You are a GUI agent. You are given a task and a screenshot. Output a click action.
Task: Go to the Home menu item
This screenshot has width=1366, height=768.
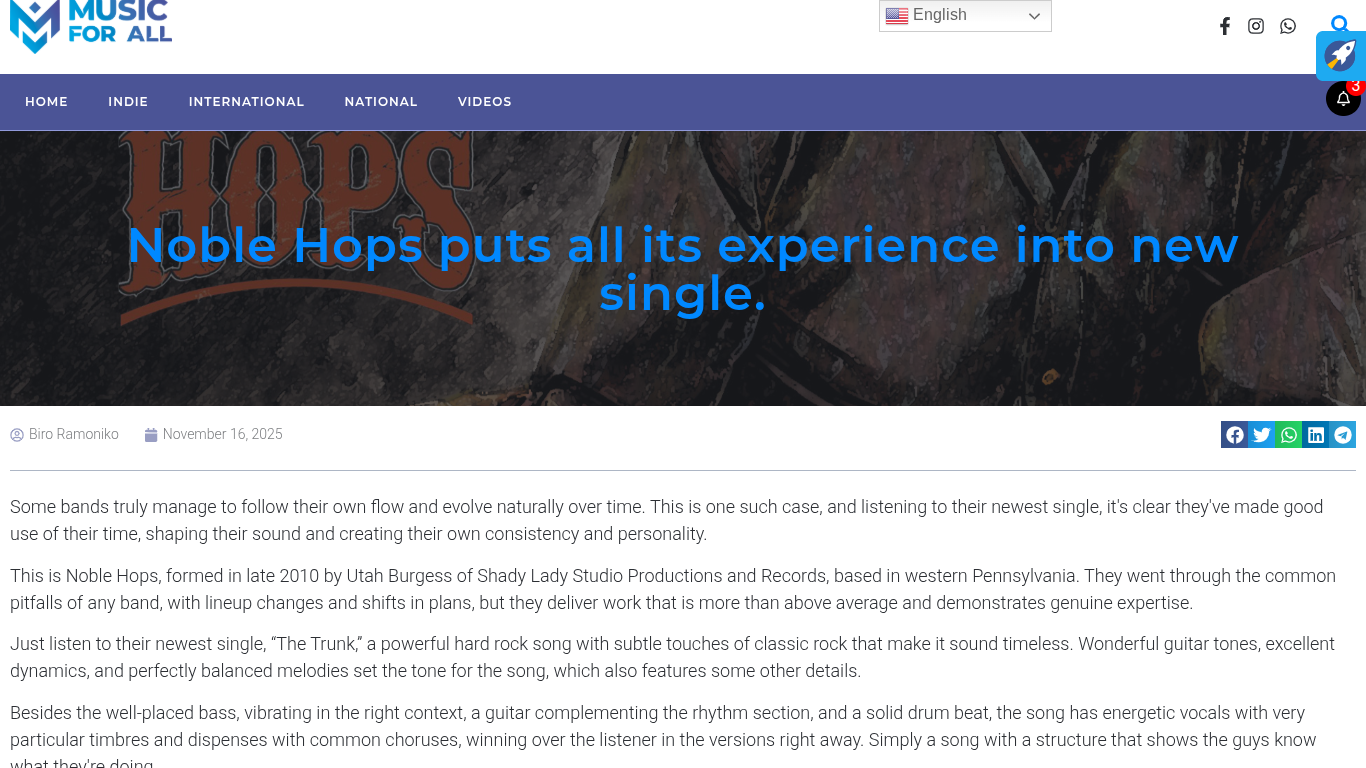pyautogui.click(x=46, y=102)
